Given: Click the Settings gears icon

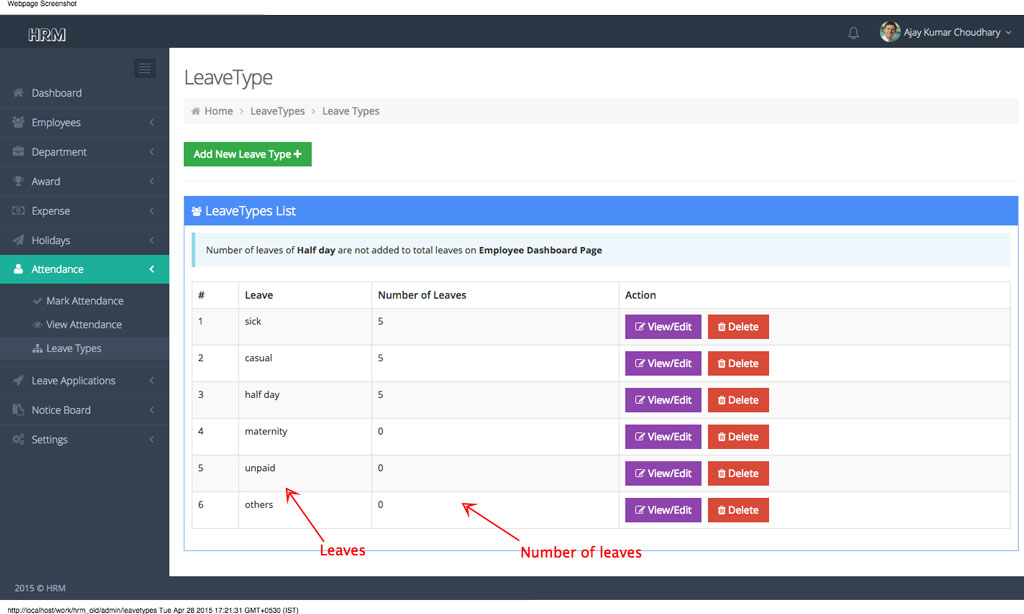Looking at the screenshot, I should click(18, 440).
